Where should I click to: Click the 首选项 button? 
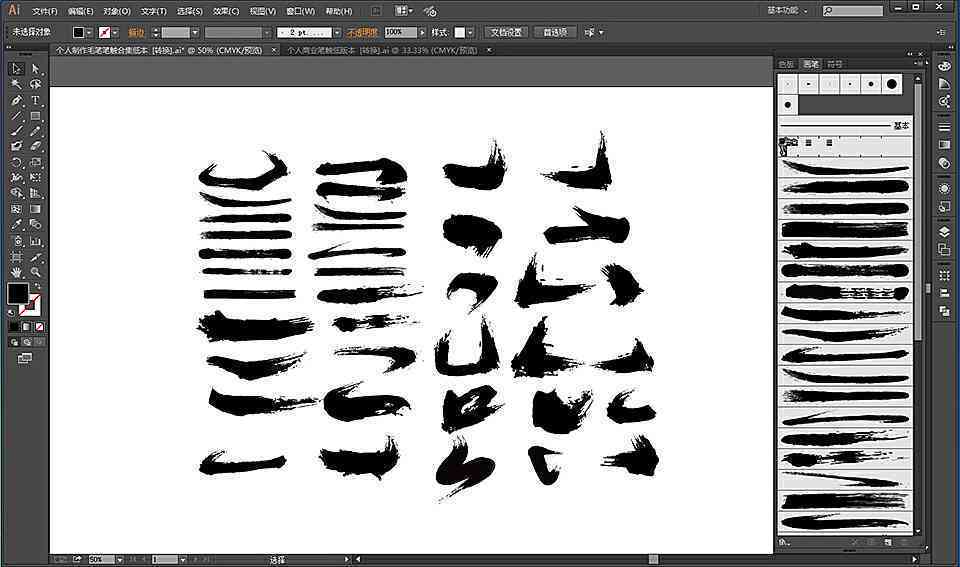(555, 32)
